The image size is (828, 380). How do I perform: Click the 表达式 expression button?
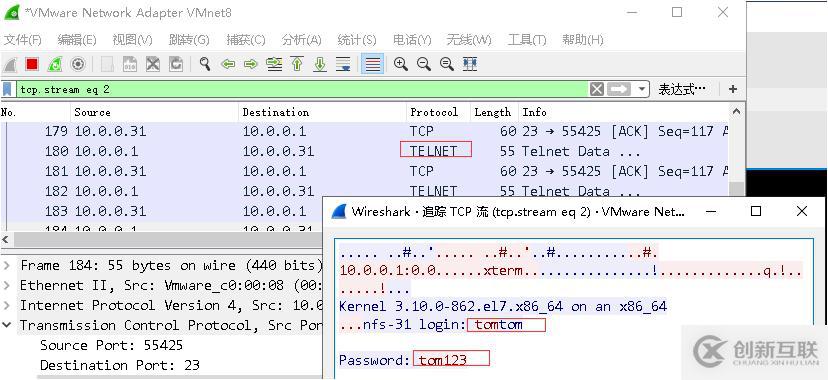pos(682,89)
